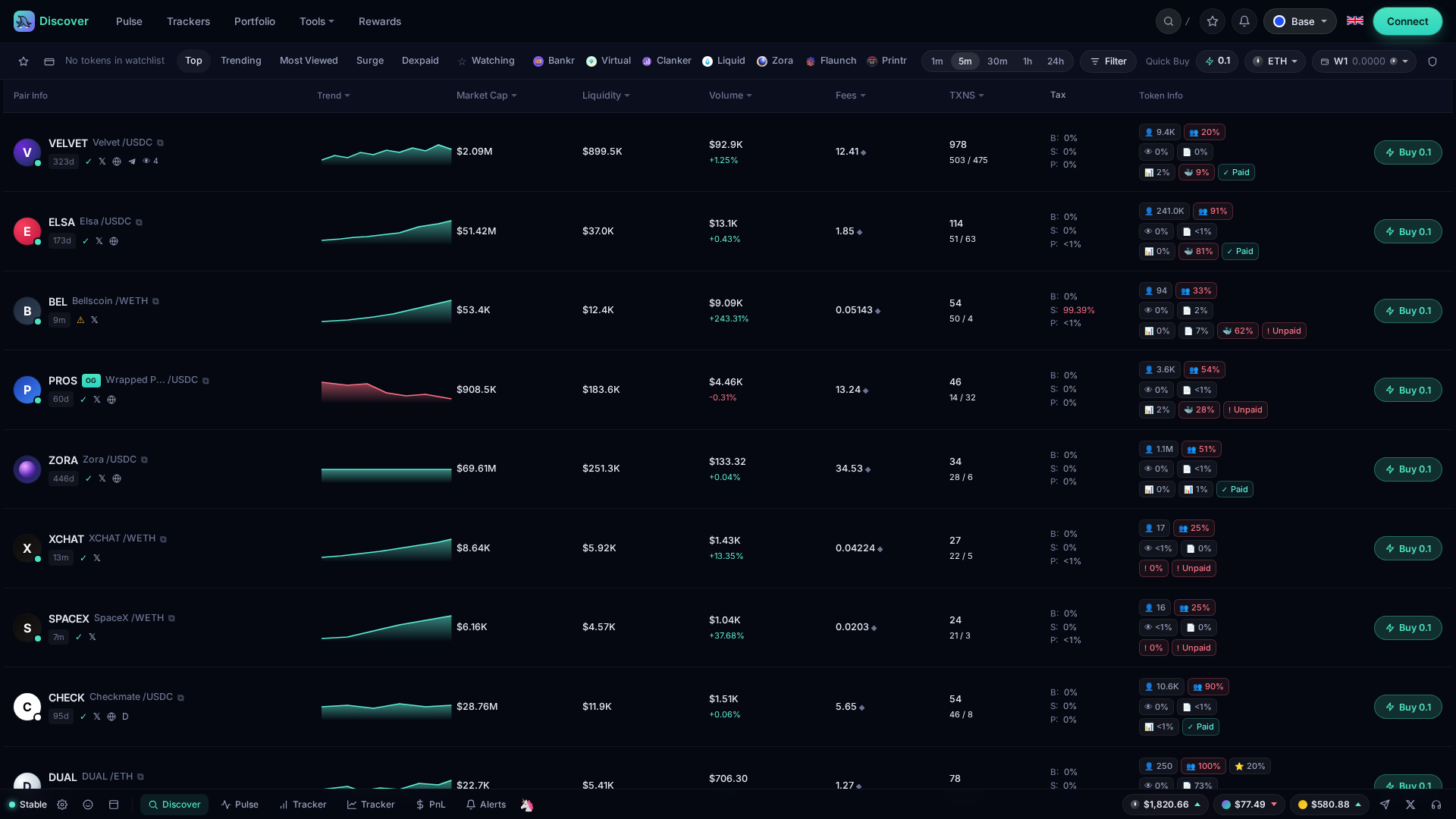Expand the Base network dropdown

tap(1300, 21)
